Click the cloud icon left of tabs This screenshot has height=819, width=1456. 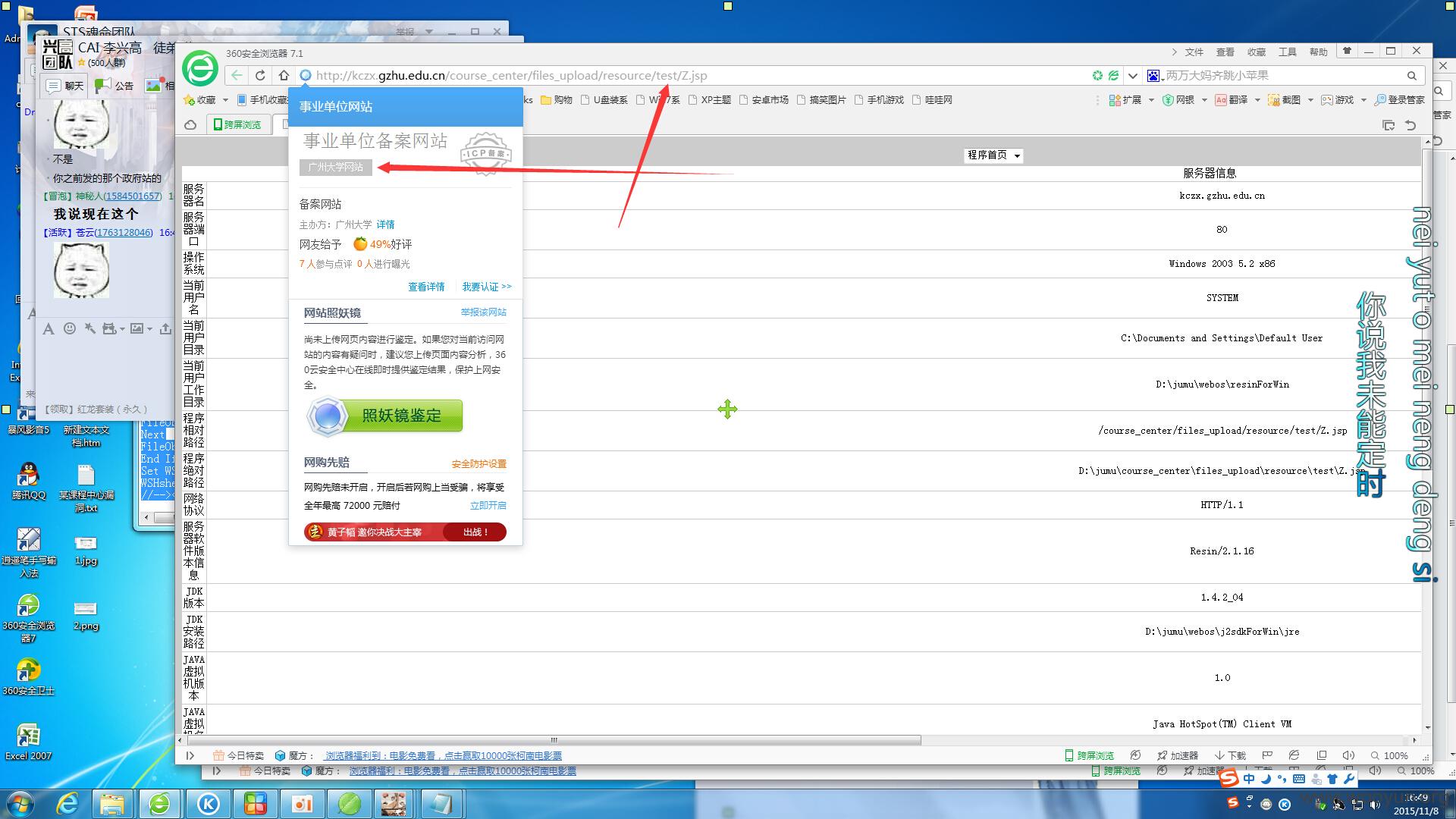pos(190,124)
